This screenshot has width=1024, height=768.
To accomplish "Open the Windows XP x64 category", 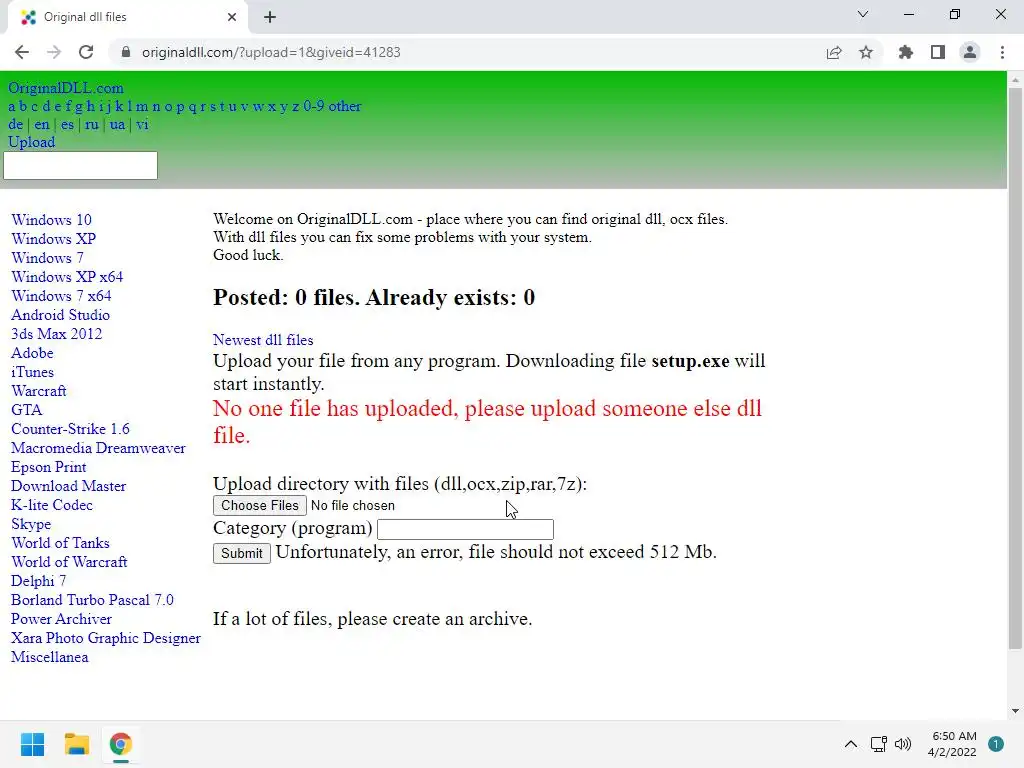I will point(67,277).
